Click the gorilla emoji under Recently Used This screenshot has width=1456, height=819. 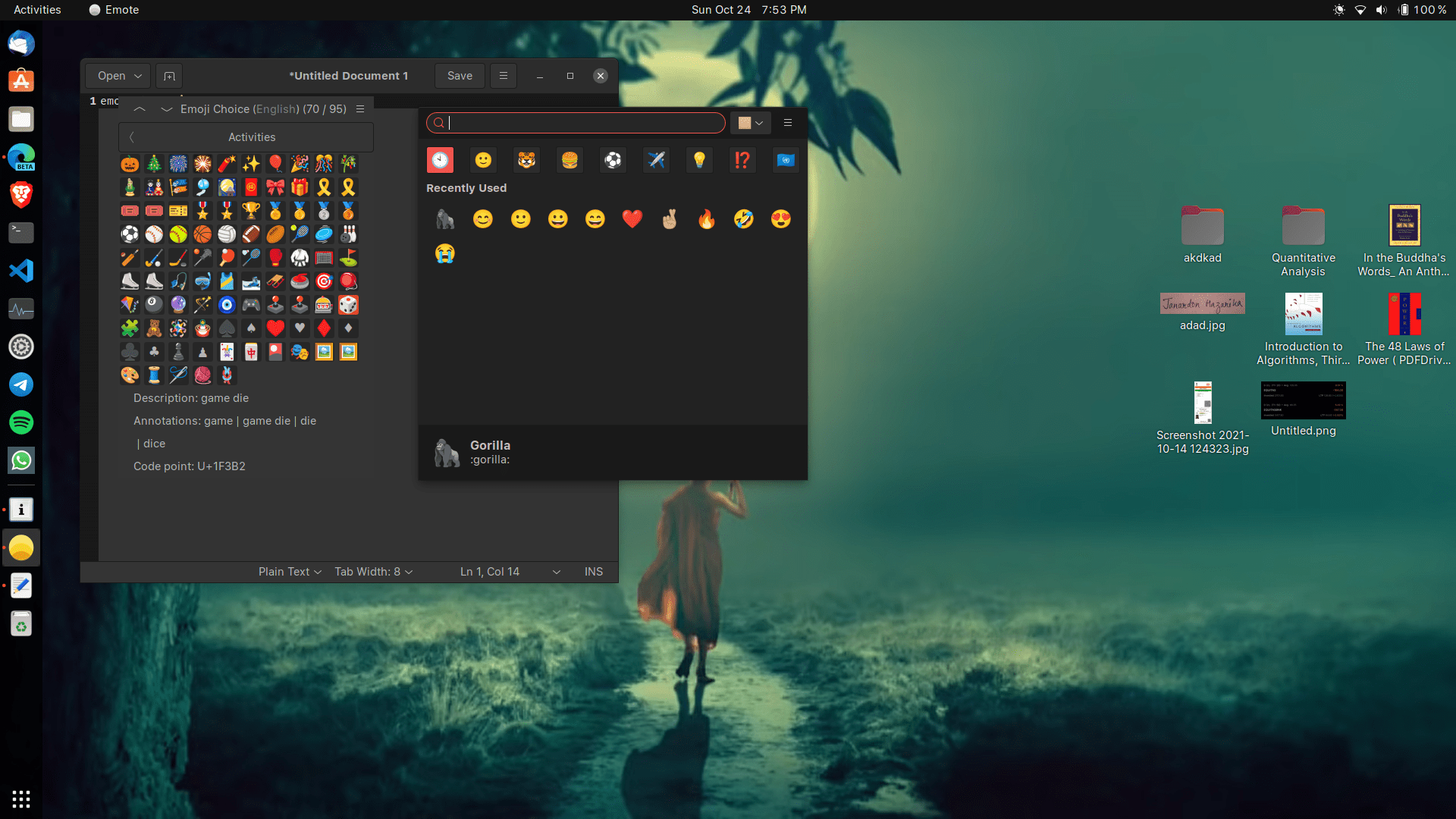(445, 219)
